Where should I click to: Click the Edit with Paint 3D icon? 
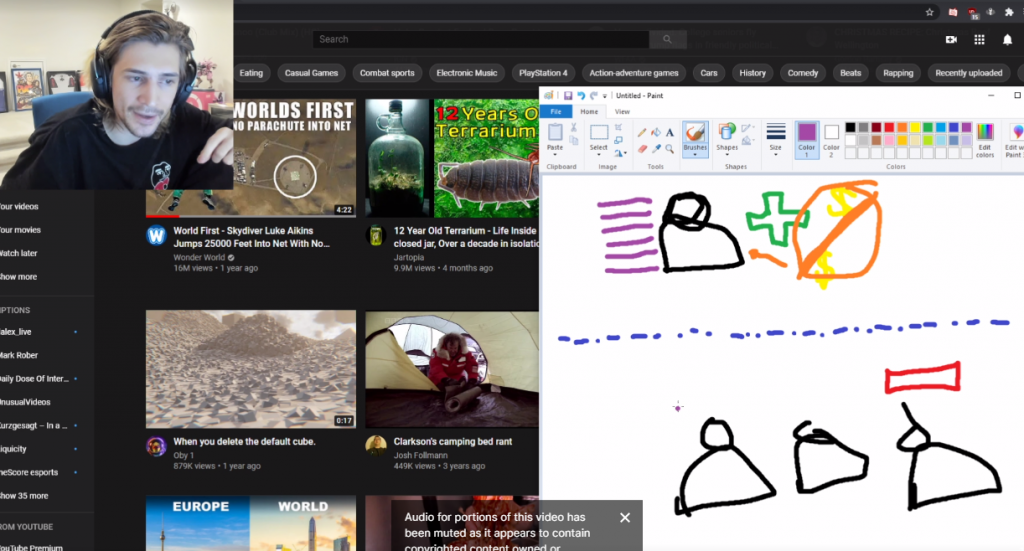tap(1016, 132)
